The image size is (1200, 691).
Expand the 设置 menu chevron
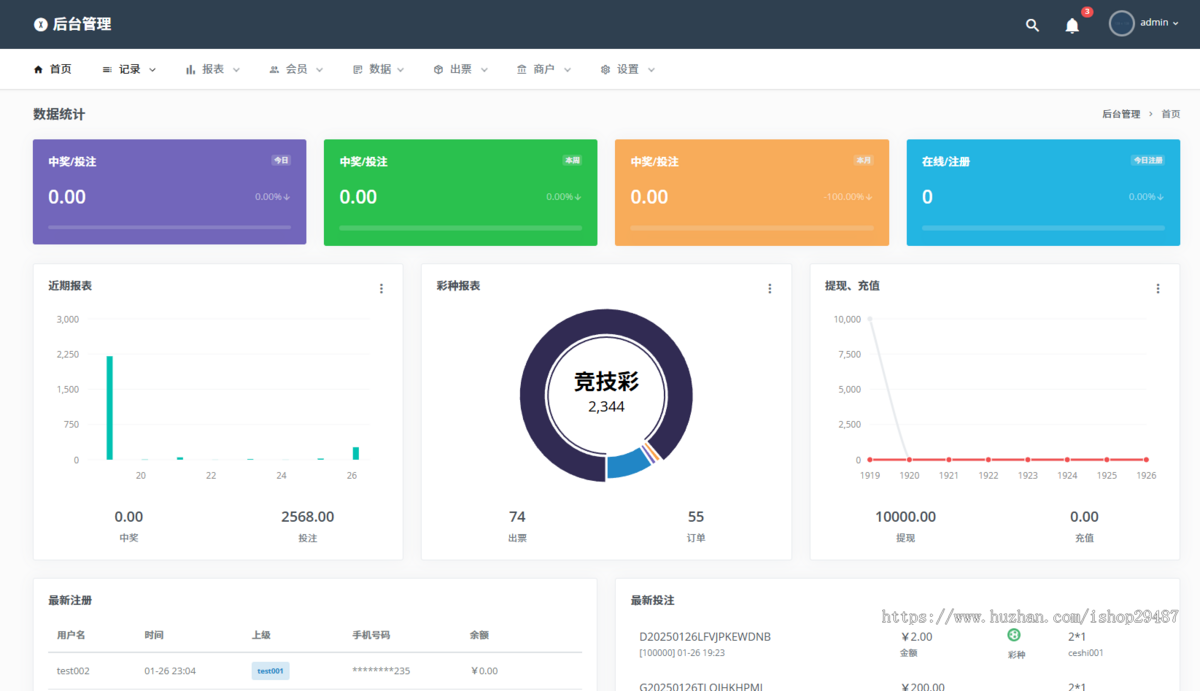point(651,70)
